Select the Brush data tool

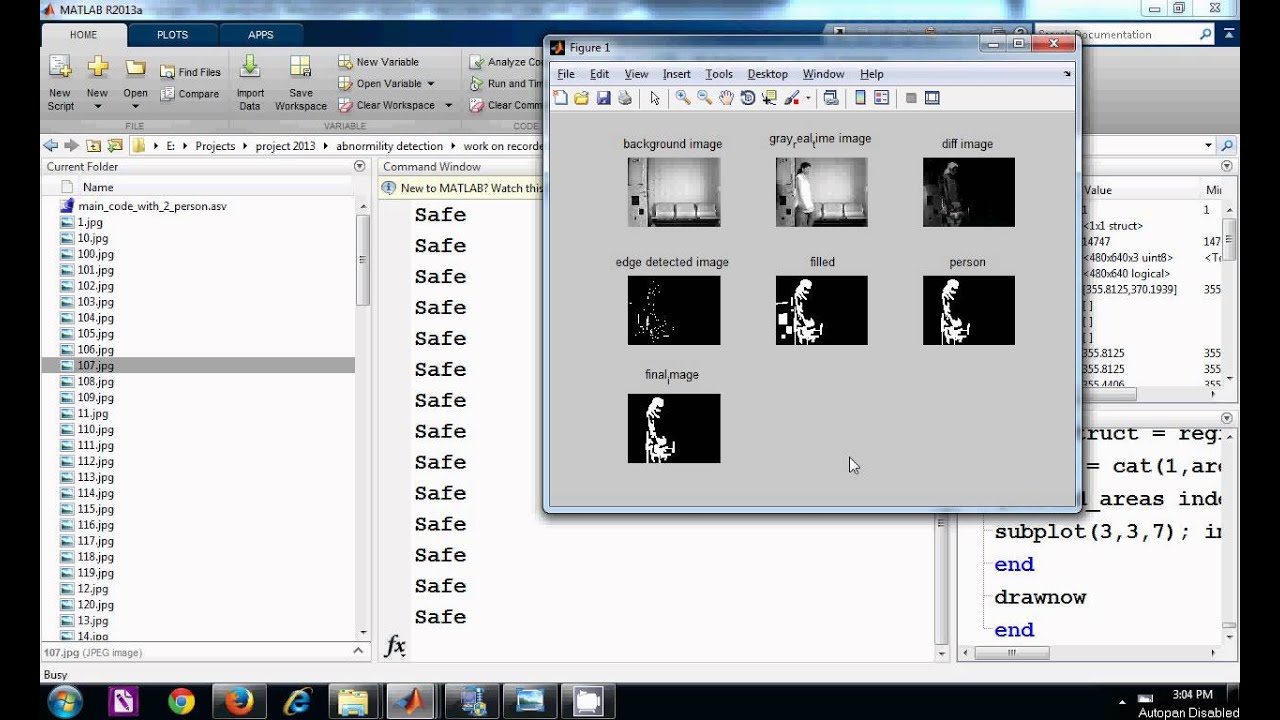[x=792, y=98]
